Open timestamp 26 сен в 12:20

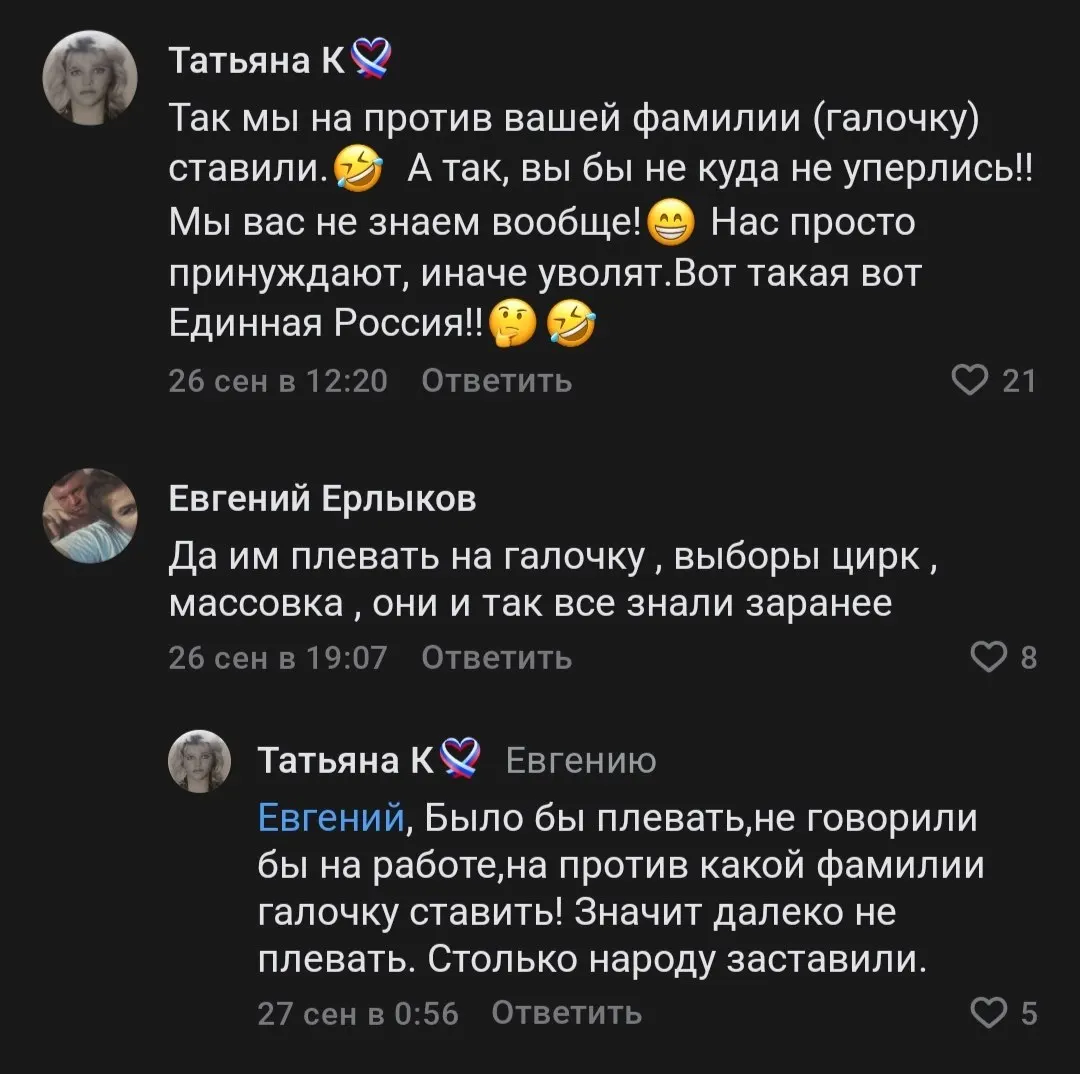pyautogui.click(x=278, y=380)
